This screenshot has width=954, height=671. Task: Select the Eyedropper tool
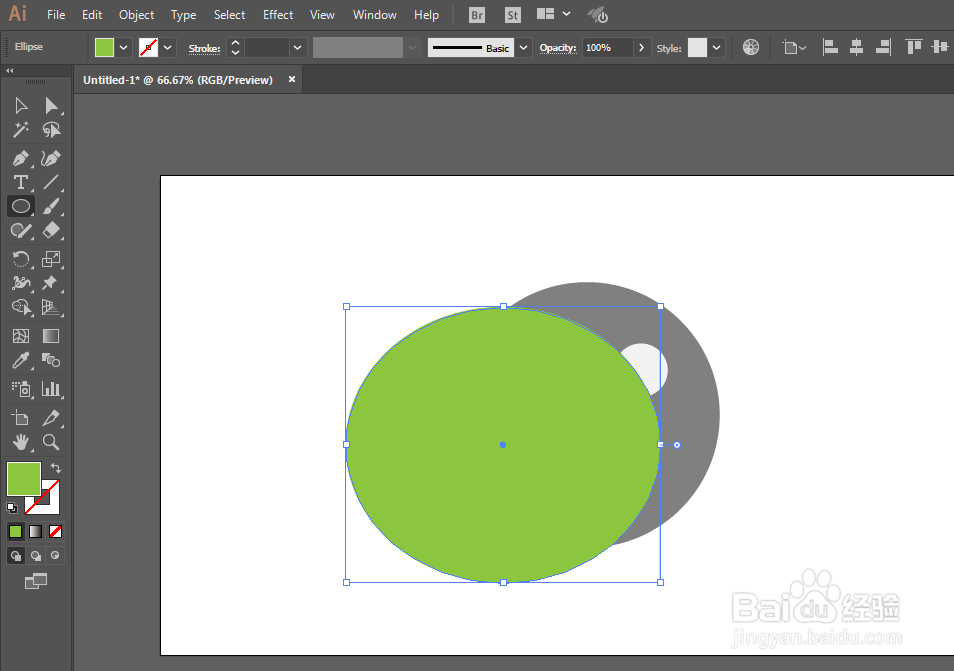pyautogui.click(x=21, y=360)
